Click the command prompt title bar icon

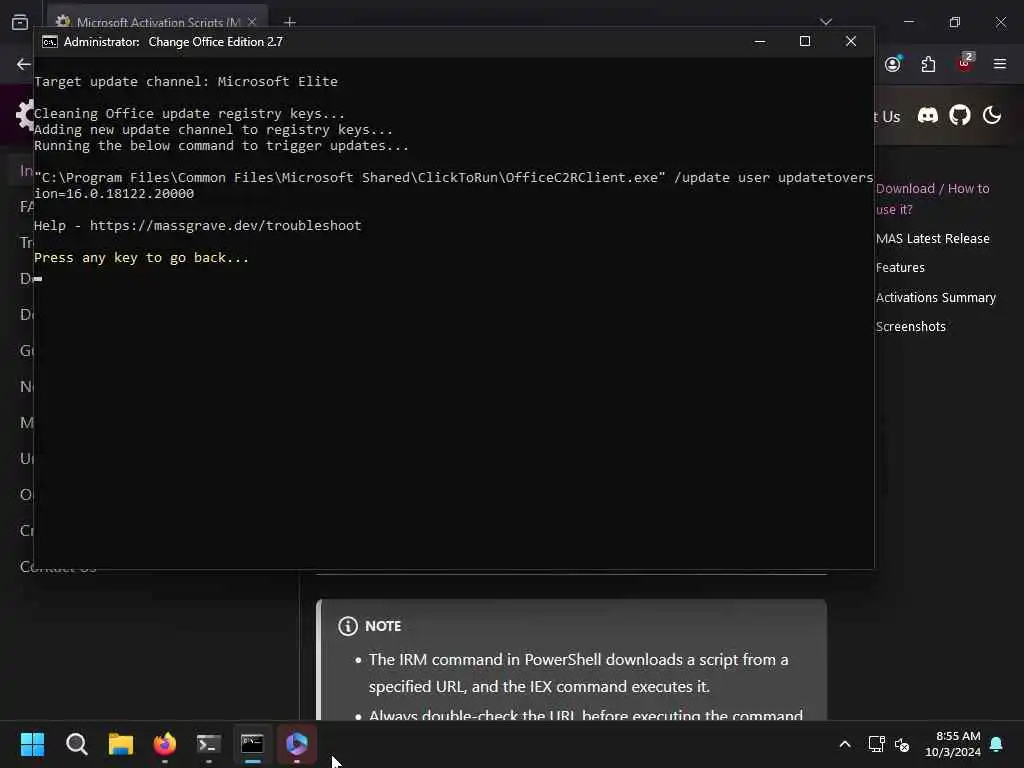pos(50,42)
